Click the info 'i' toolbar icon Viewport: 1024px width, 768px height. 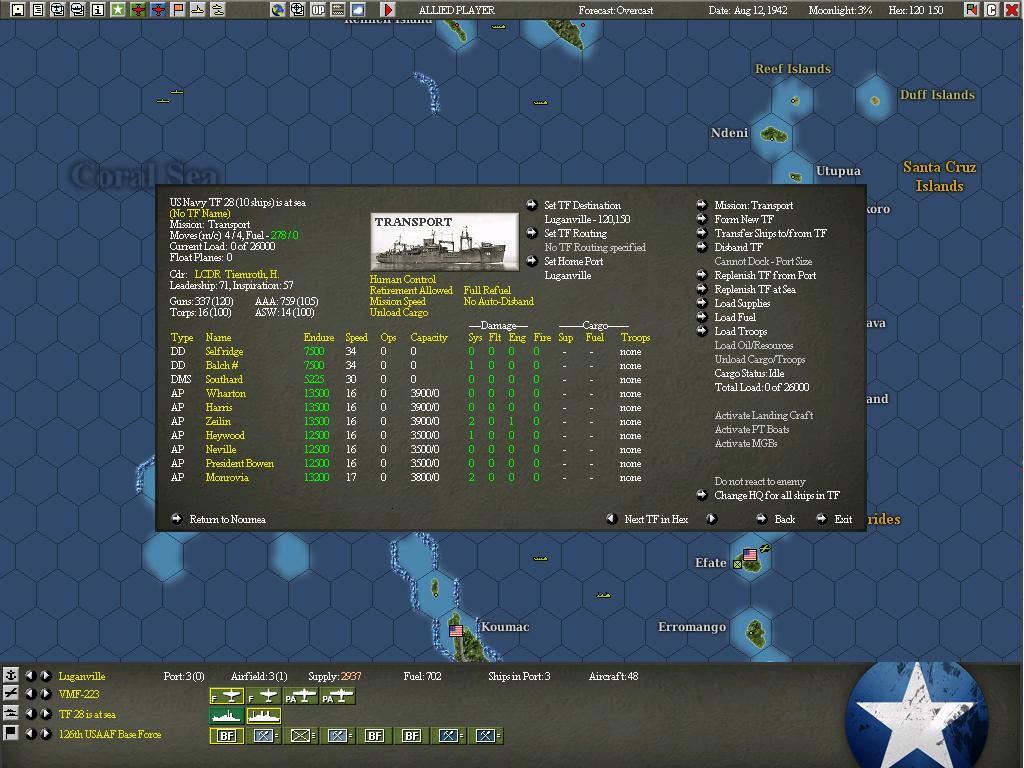97,10
